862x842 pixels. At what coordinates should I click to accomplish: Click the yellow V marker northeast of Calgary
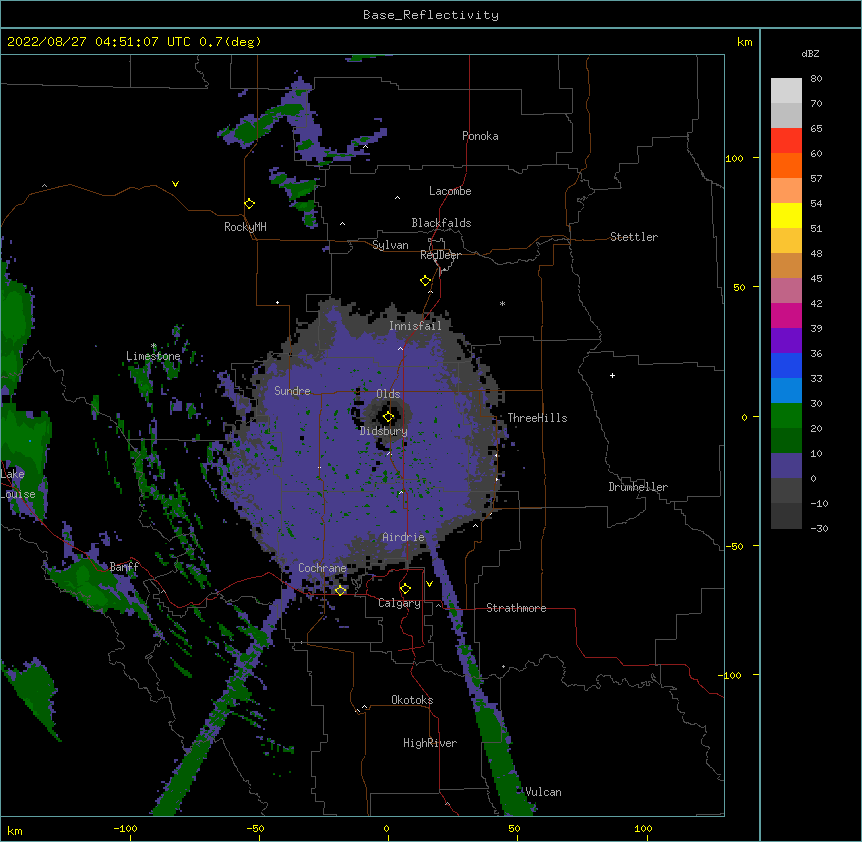[x=429, y=584]
